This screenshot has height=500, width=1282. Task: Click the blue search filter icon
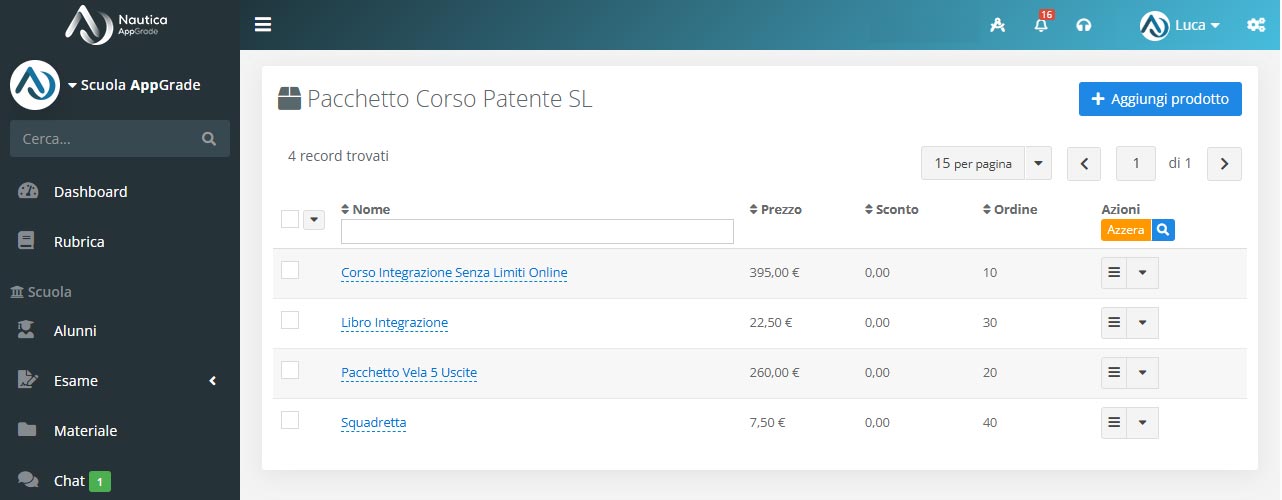coord(1163,230)
